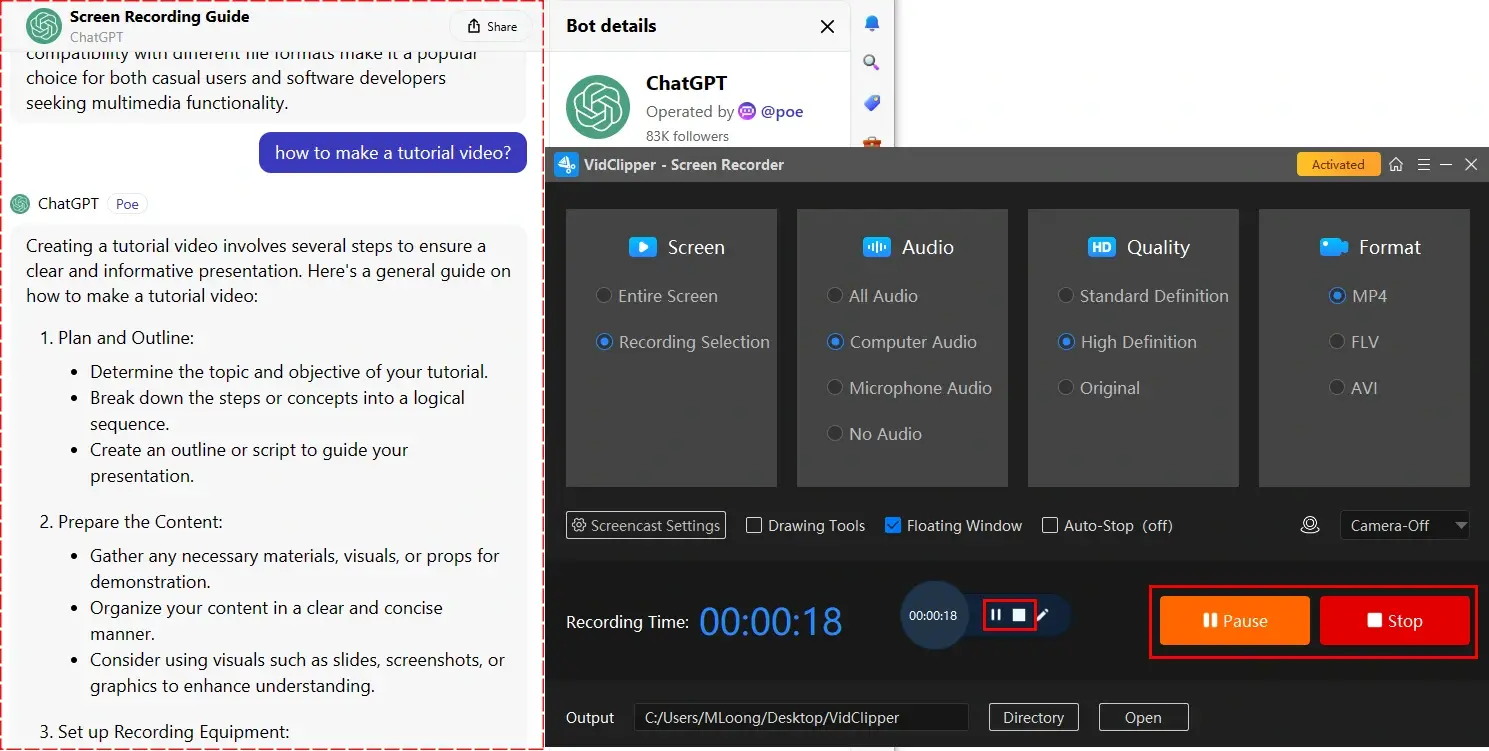Close the VidClipper Screen Recorder window
This screenshot has width=1489, height=751.
[1471, 165]
